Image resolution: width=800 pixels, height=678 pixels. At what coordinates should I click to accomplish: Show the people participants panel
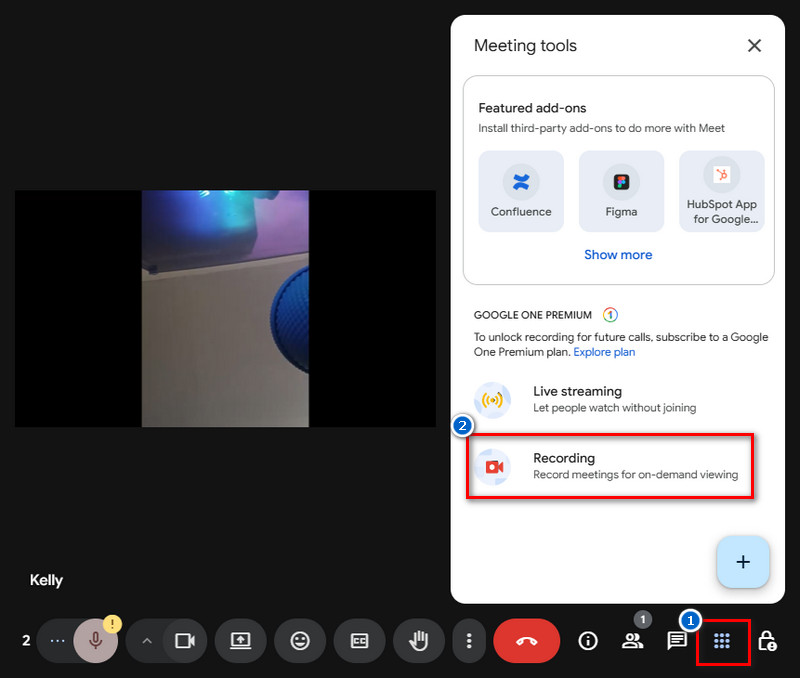(x=632, y=641)
